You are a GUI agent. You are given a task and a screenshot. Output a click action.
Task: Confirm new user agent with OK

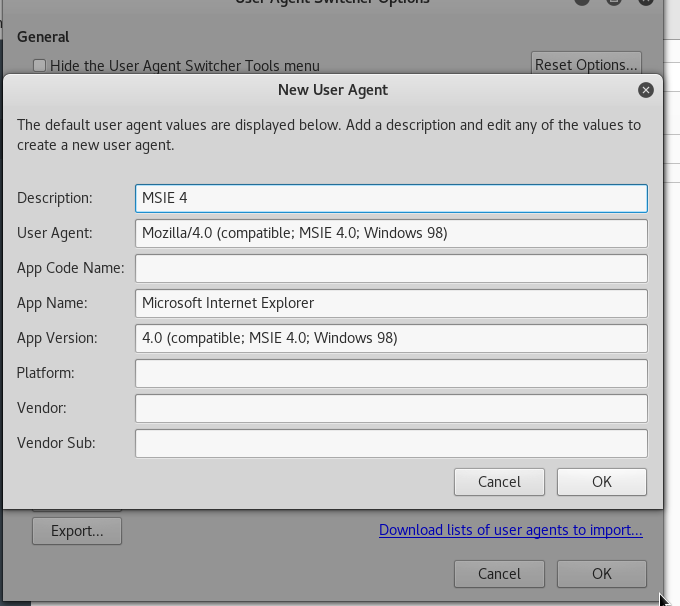(x=601, y=482)
